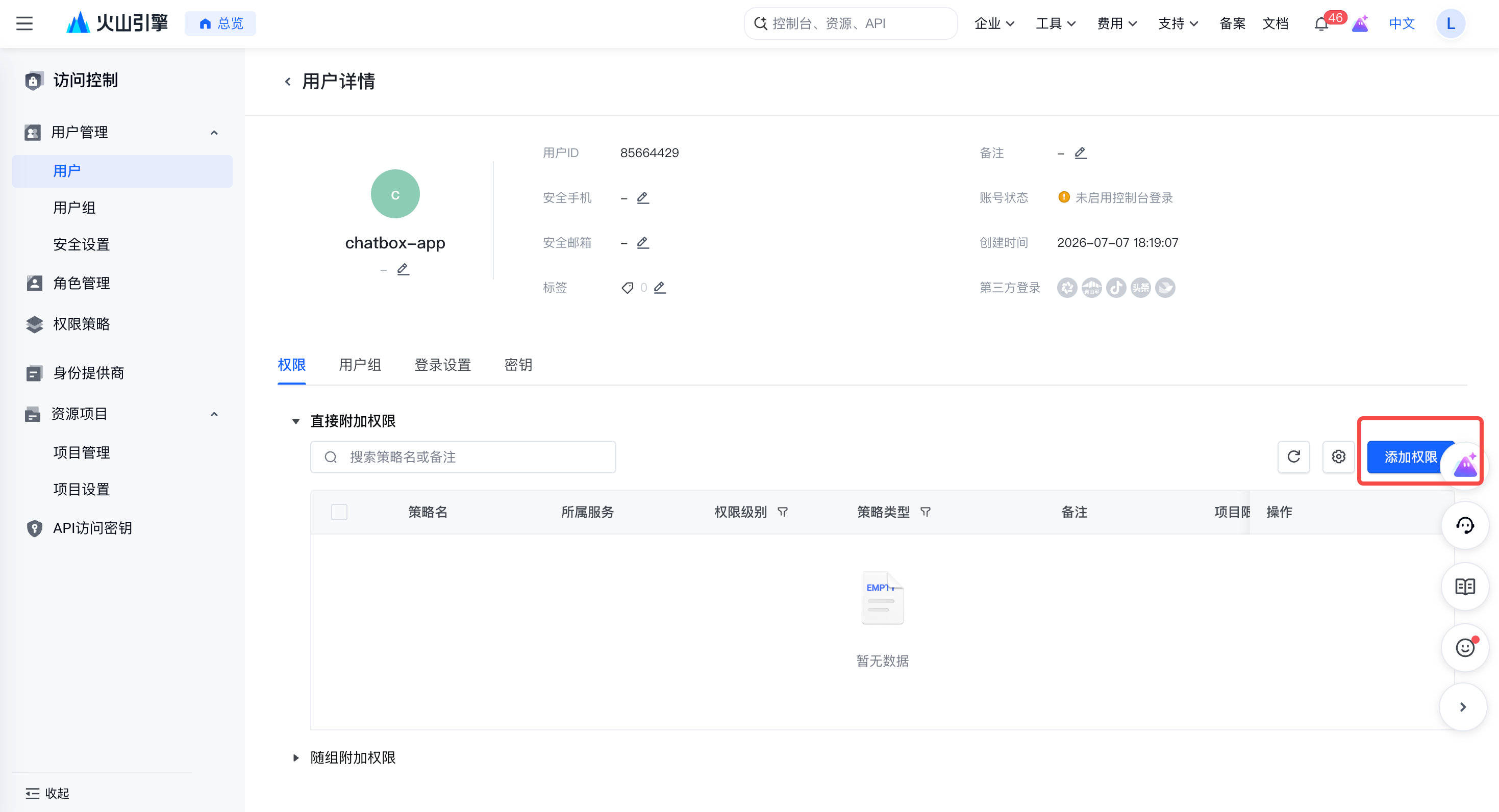This screenshot has width=1499, height=812.
Task: Expand the group attached permissions section
Action: click(x=295, y=758)
